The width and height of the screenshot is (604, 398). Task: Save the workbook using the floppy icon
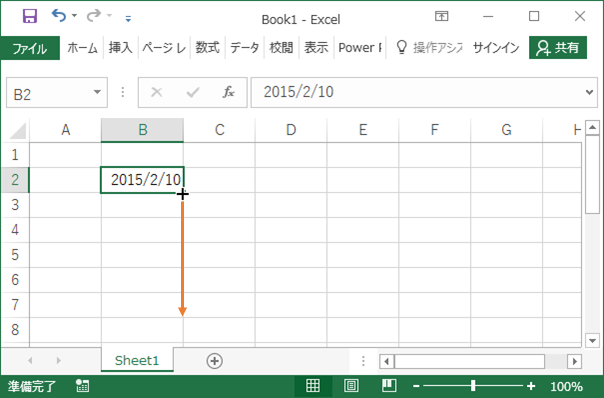coord(30,16)
